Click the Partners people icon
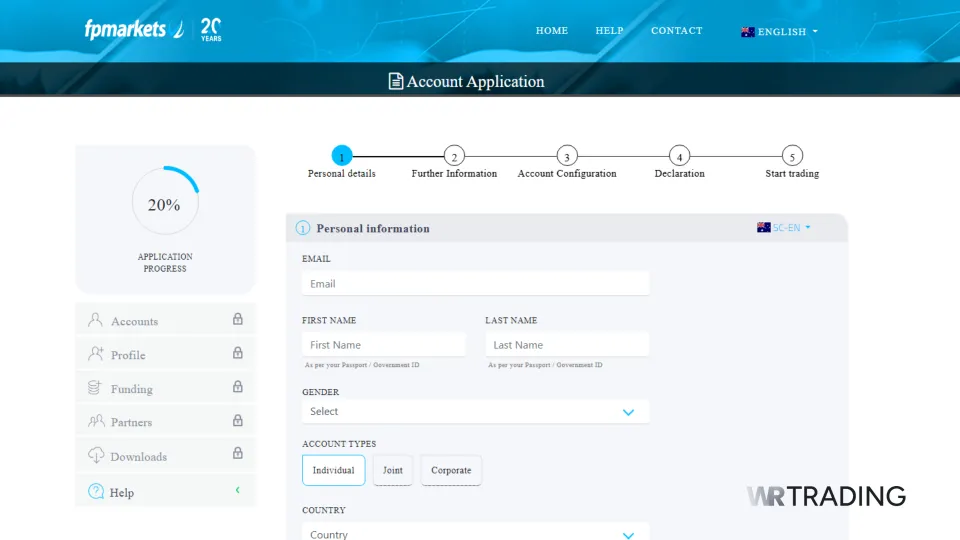 point(96,421)
